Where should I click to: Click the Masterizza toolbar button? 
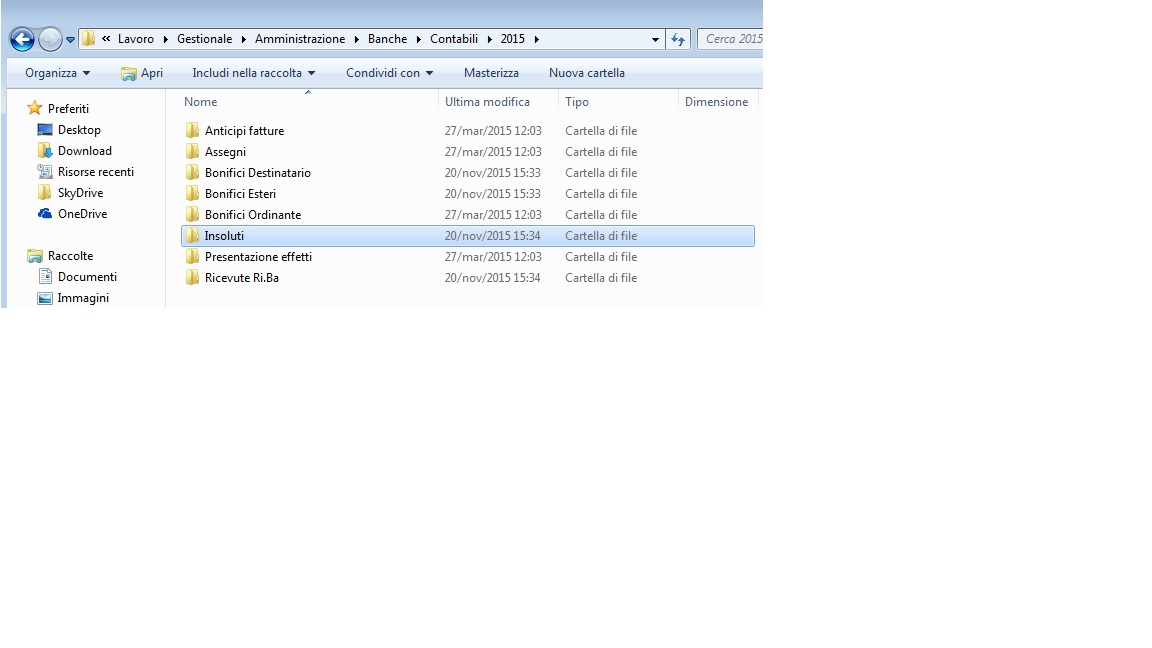pyautogui.click(x=491, y=73)
